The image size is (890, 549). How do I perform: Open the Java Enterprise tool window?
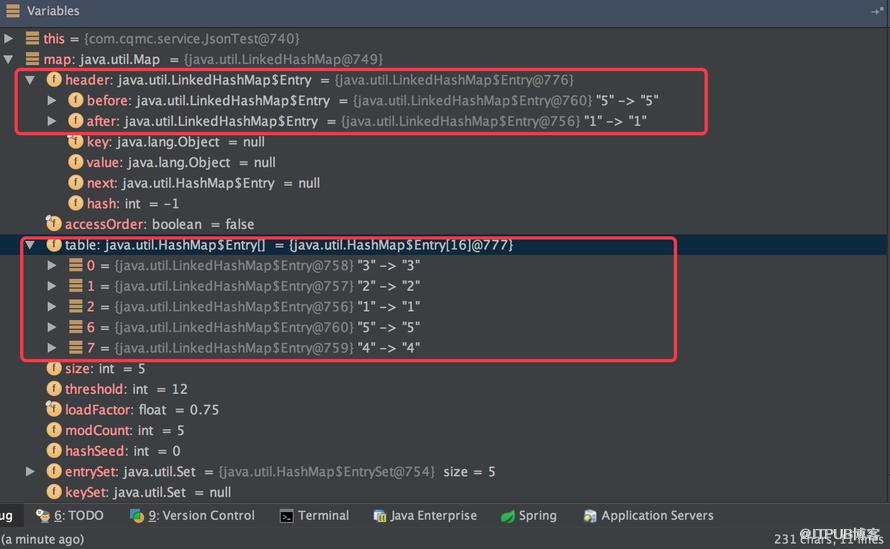pos(425,516)
